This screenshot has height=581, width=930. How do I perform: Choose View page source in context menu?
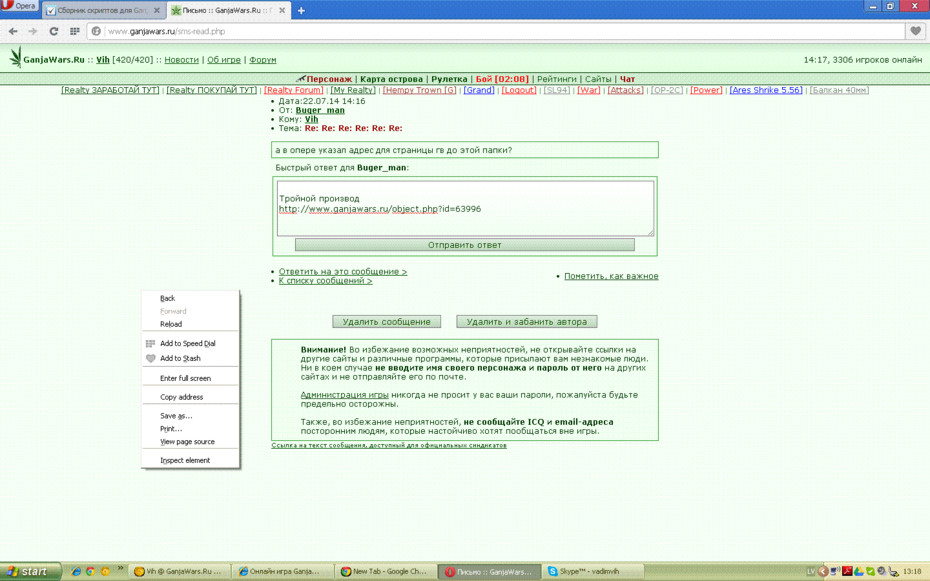point(190,442)
